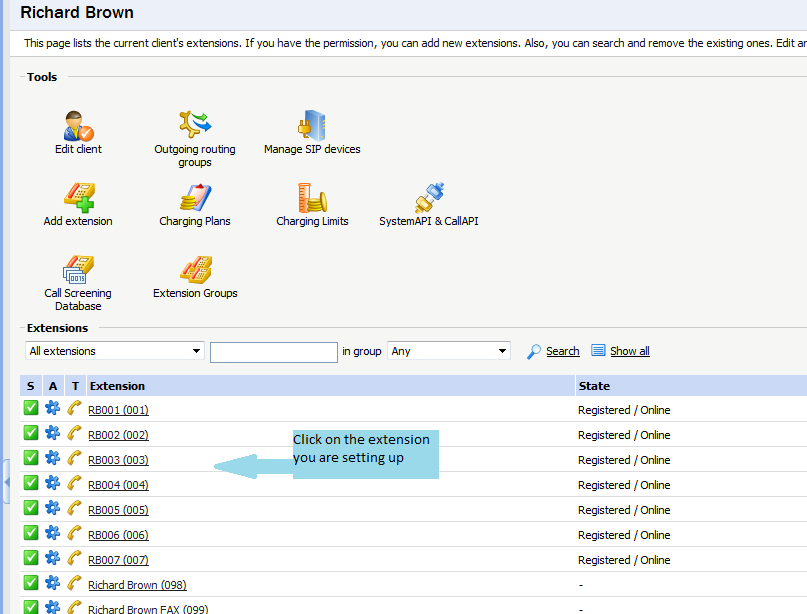Click the Richard Brown page title

coord(77,12)
